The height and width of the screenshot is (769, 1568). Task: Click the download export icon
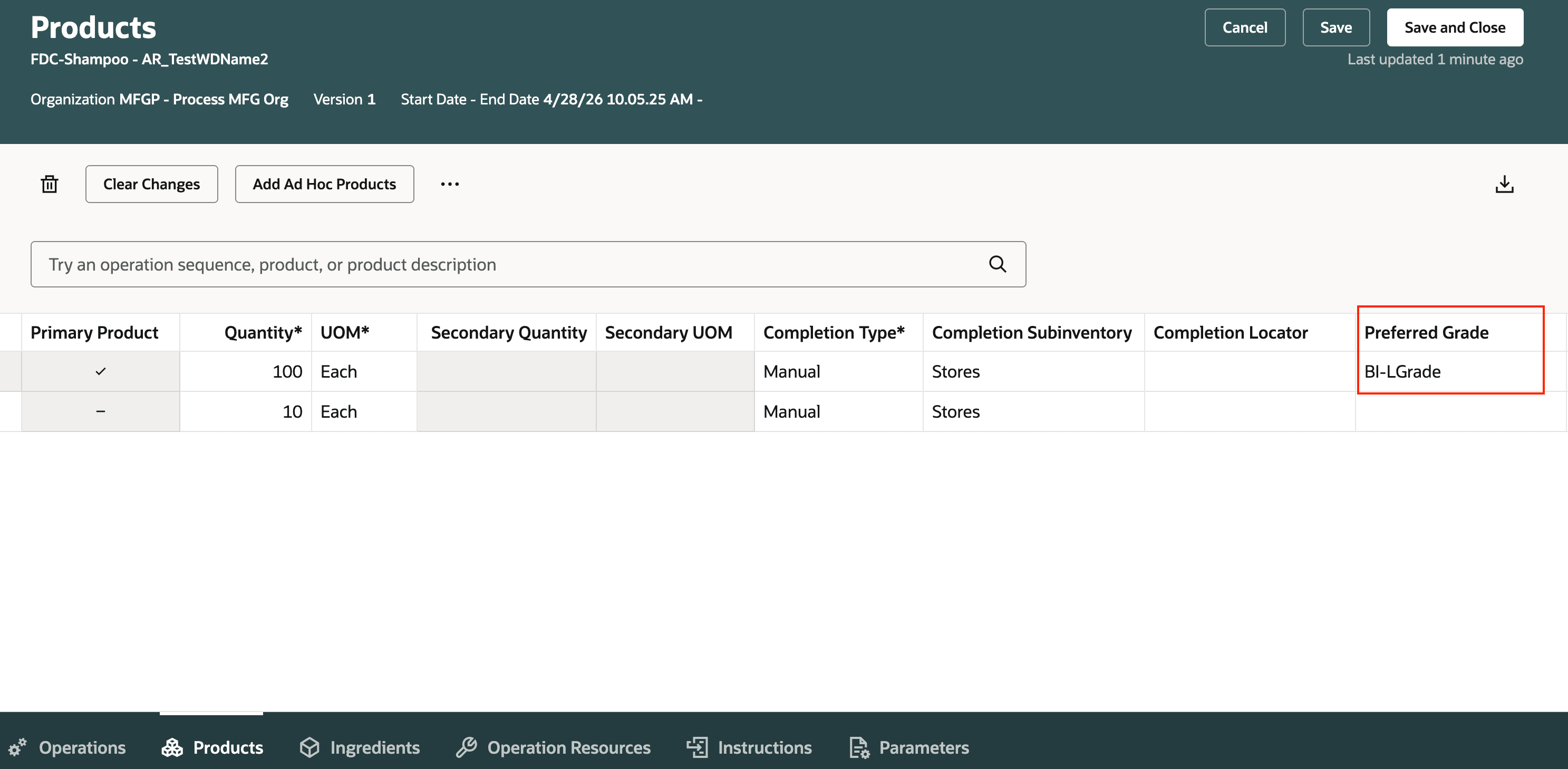pyautogui.click(x=1504, y=184)
